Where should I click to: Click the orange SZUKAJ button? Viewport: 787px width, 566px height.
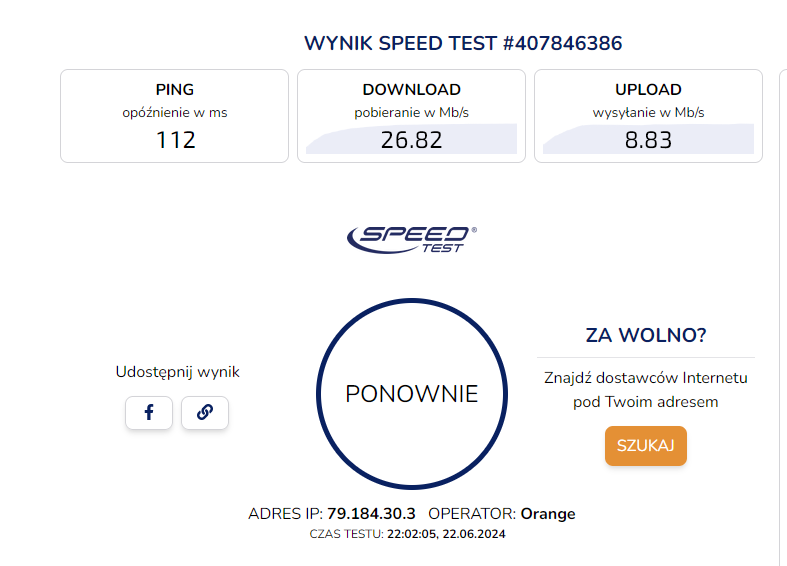click(x=645, y=445)
